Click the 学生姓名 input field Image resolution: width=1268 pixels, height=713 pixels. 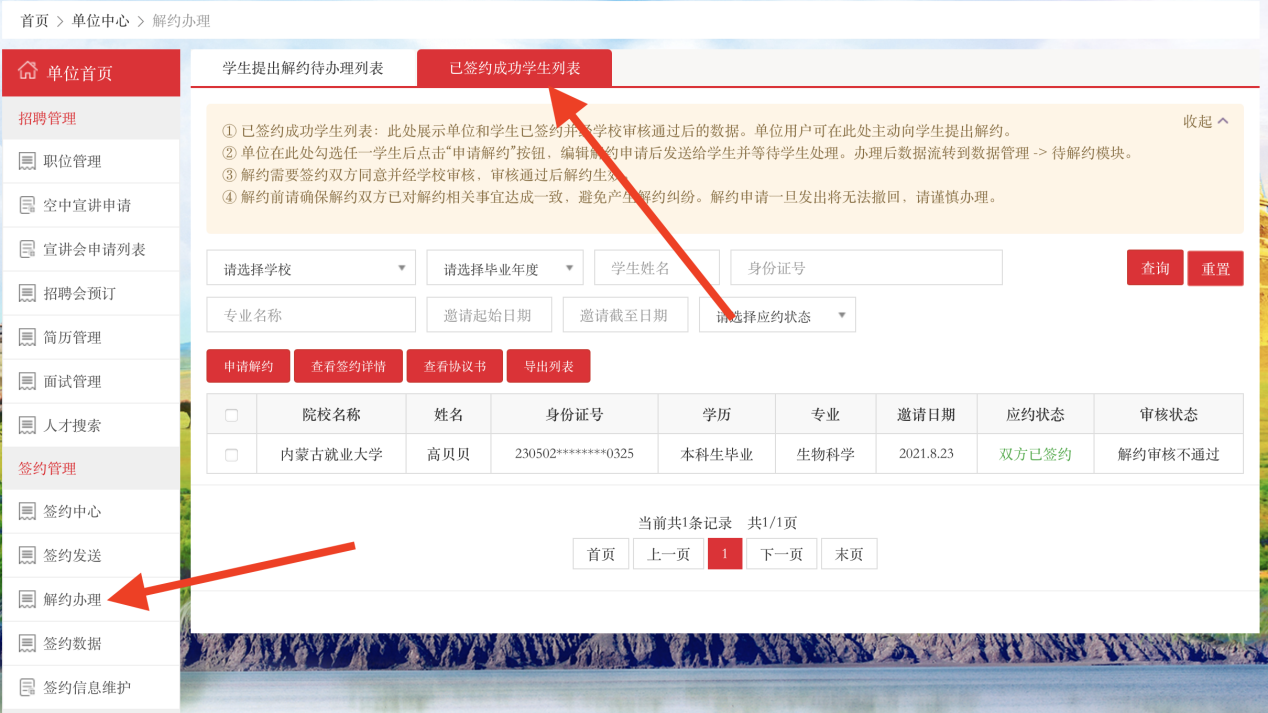656,268
